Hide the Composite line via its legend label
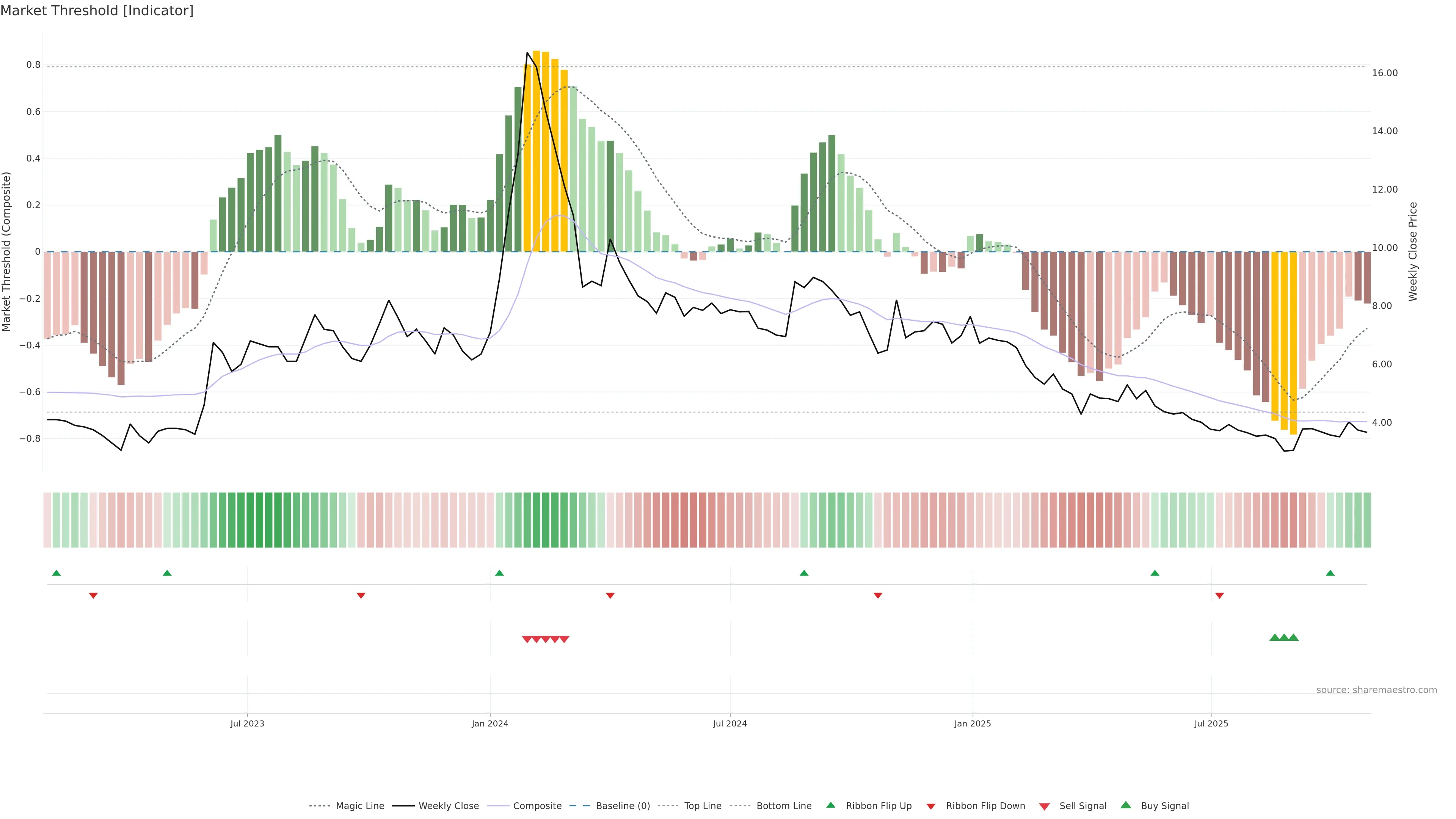Screen dimensions: 1456x819 (537, 806)
